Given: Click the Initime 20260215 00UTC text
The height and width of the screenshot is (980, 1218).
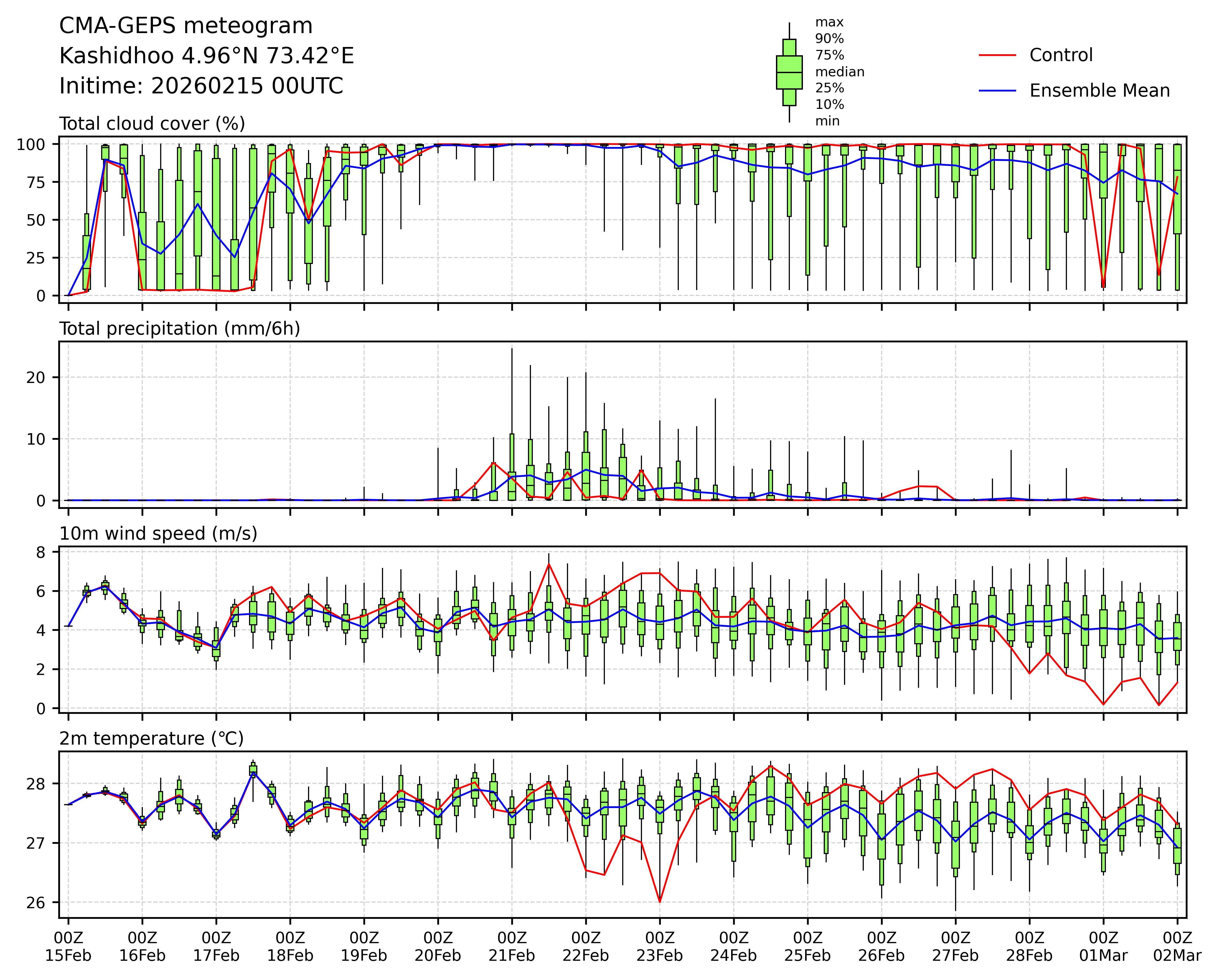Looking at the screenshot, I should click(201, 86).
